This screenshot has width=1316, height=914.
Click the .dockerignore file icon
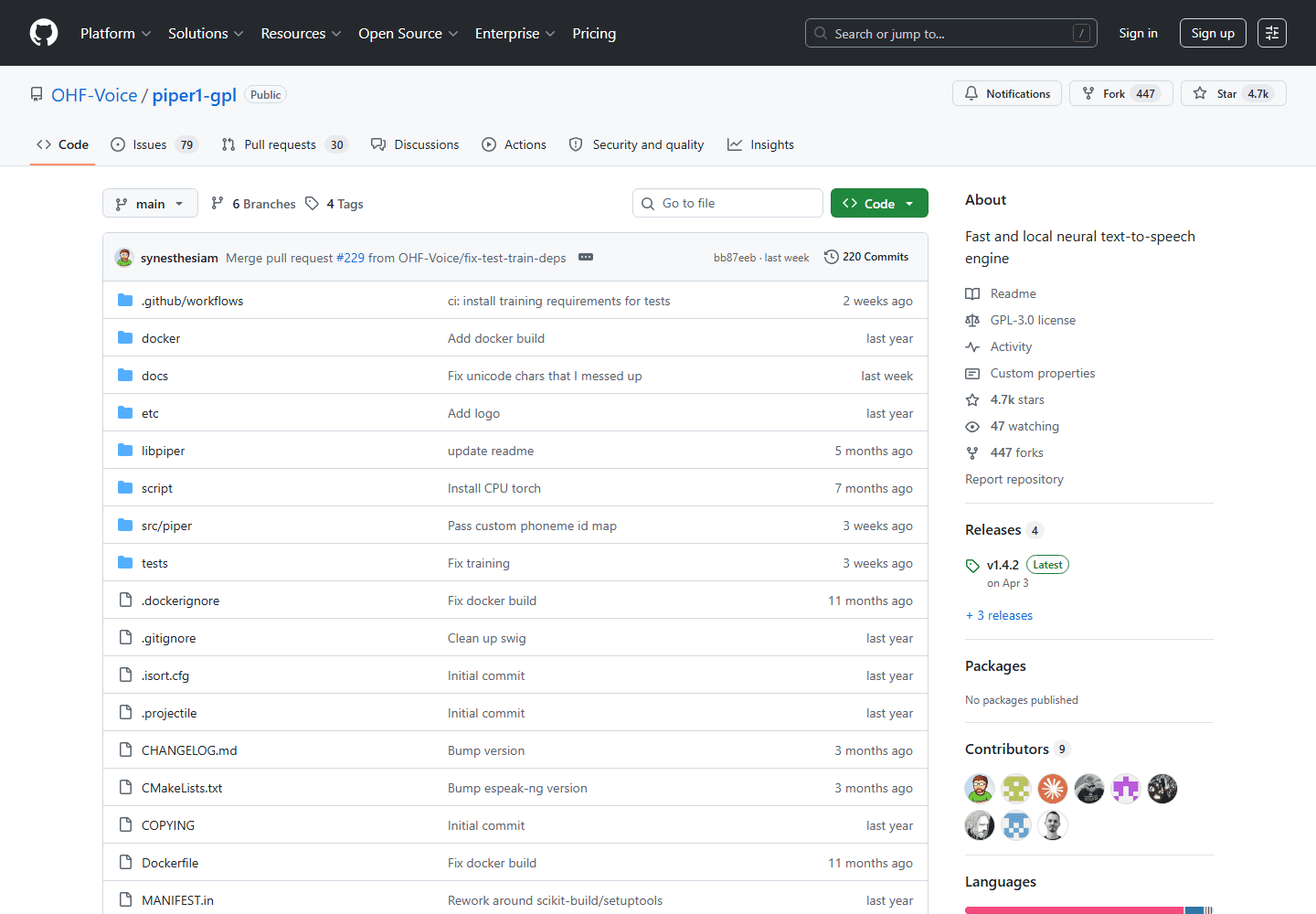tap(125, 600)
